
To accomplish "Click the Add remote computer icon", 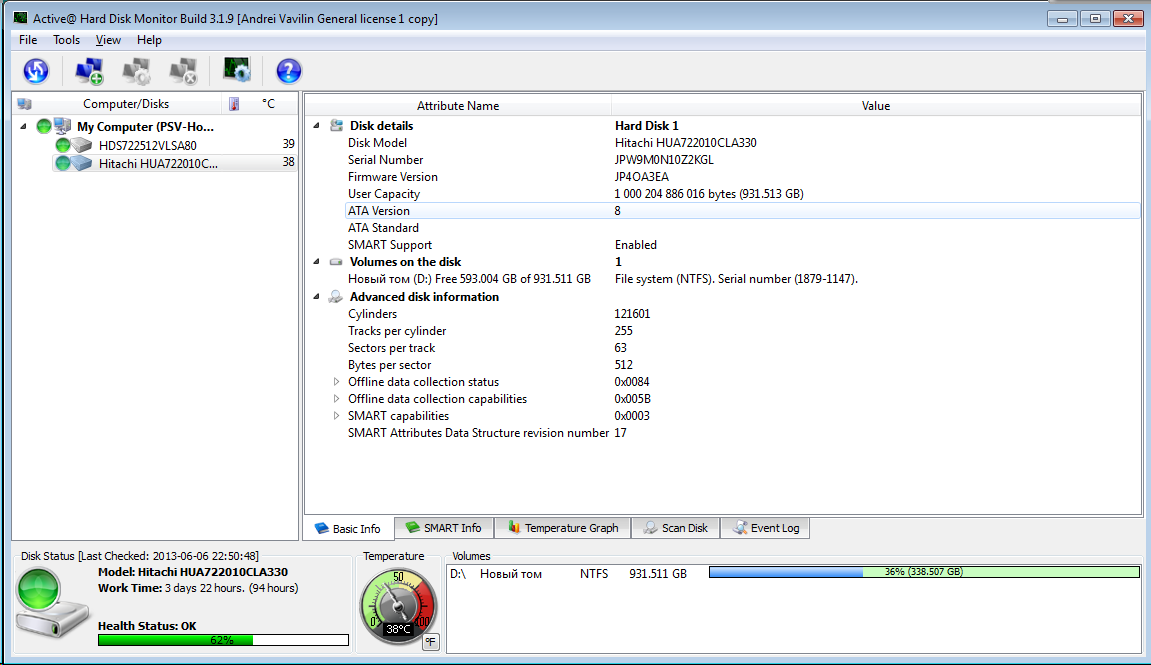I will click(89, 70).
